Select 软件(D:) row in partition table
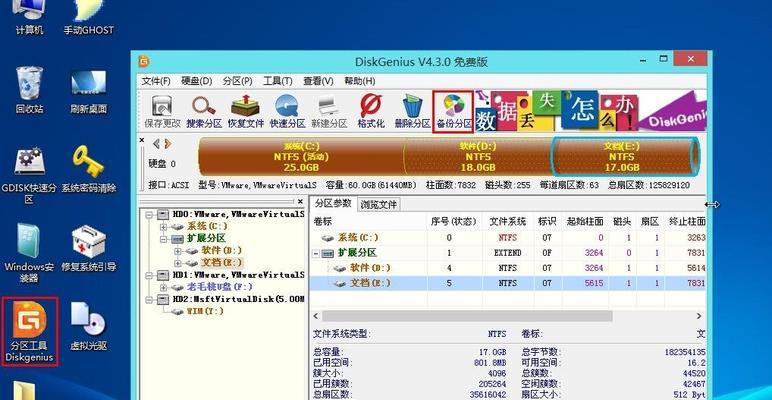The height and width of the screenshot is (400, 772). click(508, 268)
